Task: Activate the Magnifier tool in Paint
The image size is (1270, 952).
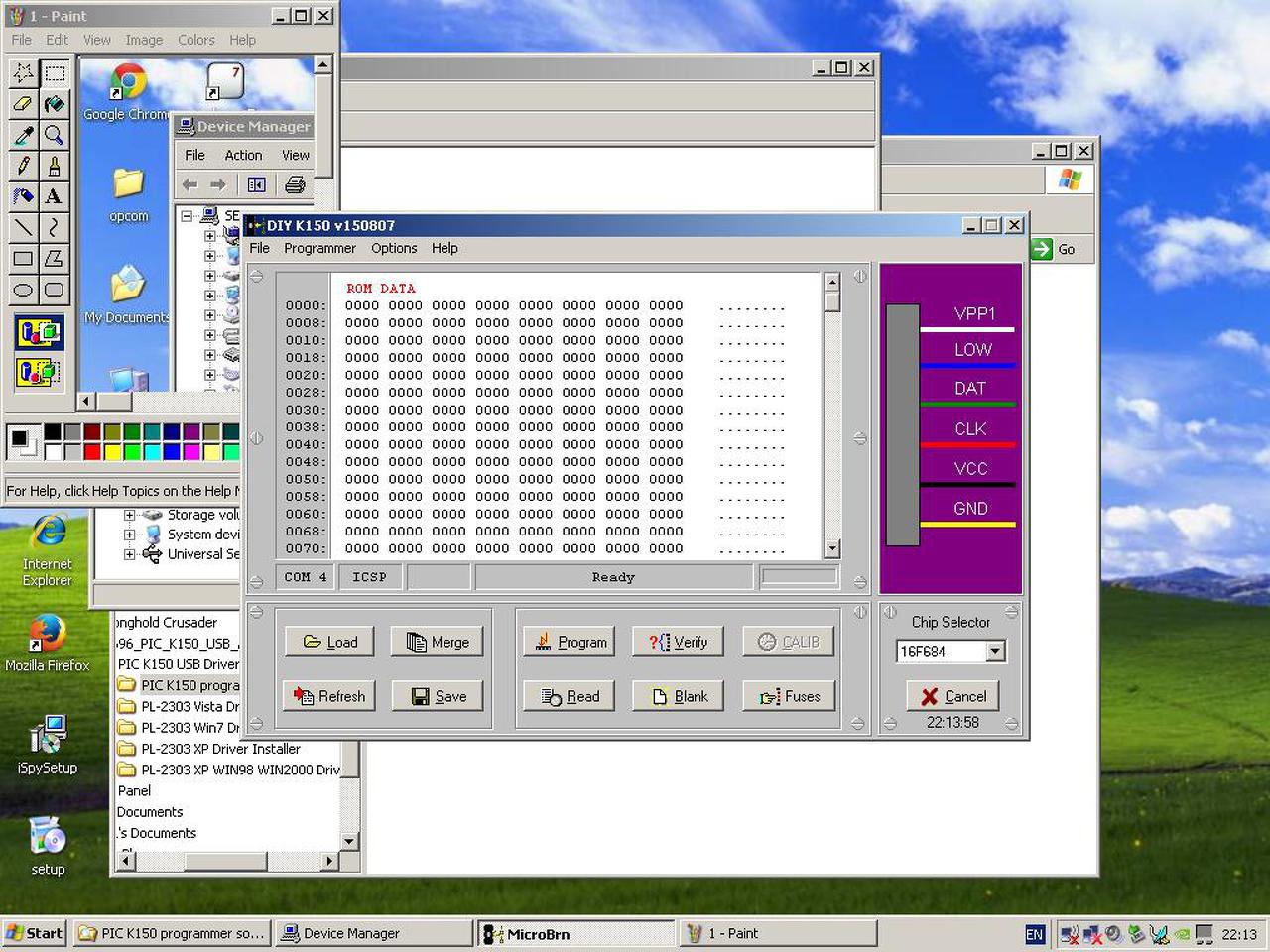Action: (x=55, y=135)
